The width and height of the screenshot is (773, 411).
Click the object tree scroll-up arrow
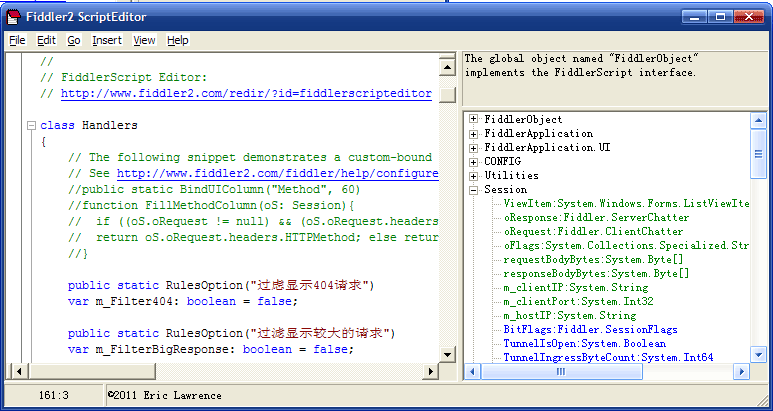[758, 120]
